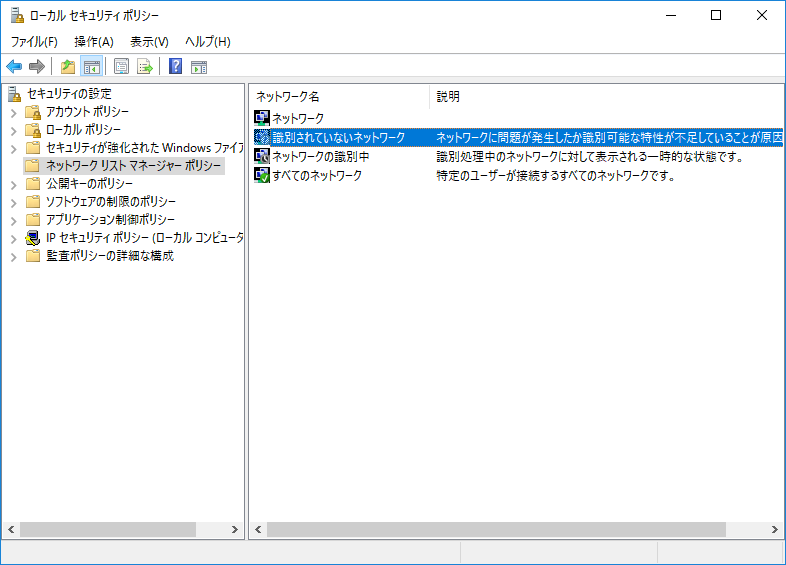This screenshot has height=565, width=786.
Task: Open the Properties toolbar icon
Action: (x=121, y=66)
